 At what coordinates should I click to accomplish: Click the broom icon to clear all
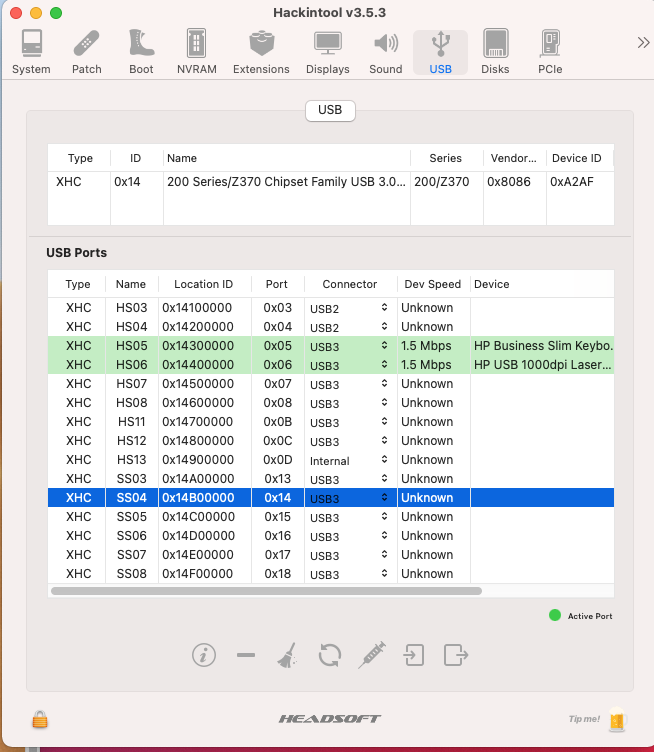point(287,655)
